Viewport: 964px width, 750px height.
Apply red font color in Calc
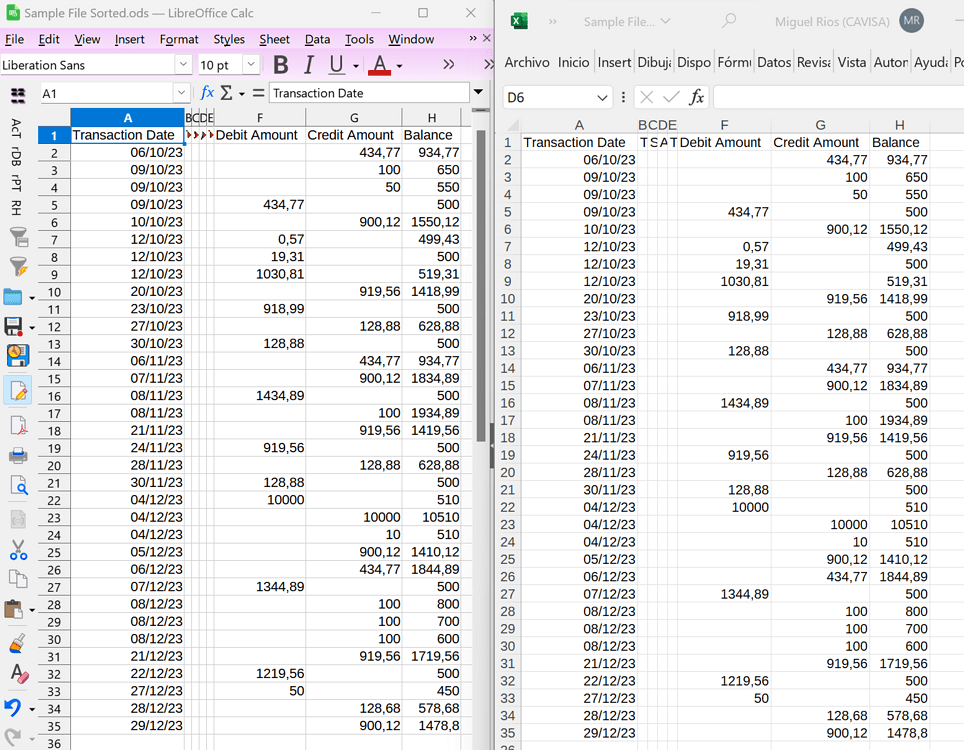tap(379, 65)
